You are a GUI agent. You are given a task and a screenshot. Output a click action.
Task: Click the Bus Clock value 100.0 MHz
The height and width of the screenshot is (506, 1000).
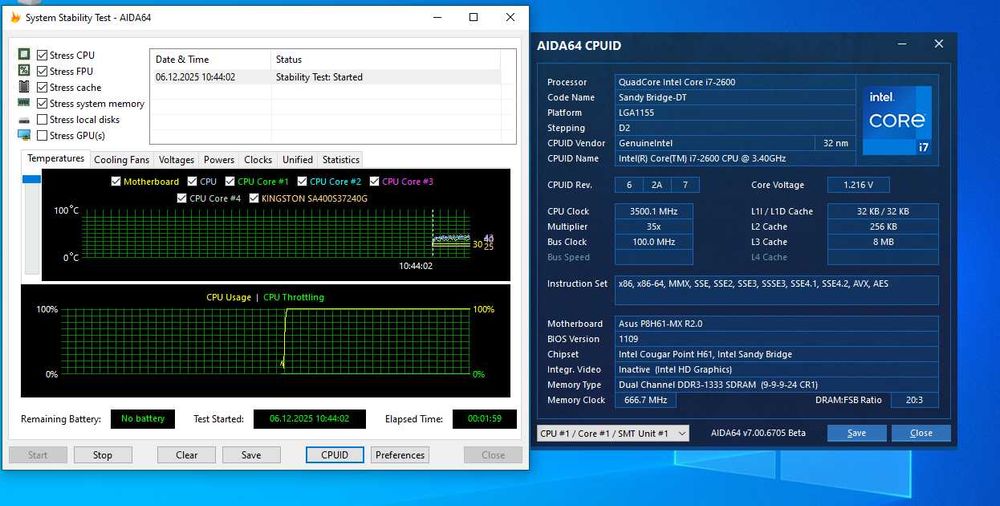click(x=654, y=242)
